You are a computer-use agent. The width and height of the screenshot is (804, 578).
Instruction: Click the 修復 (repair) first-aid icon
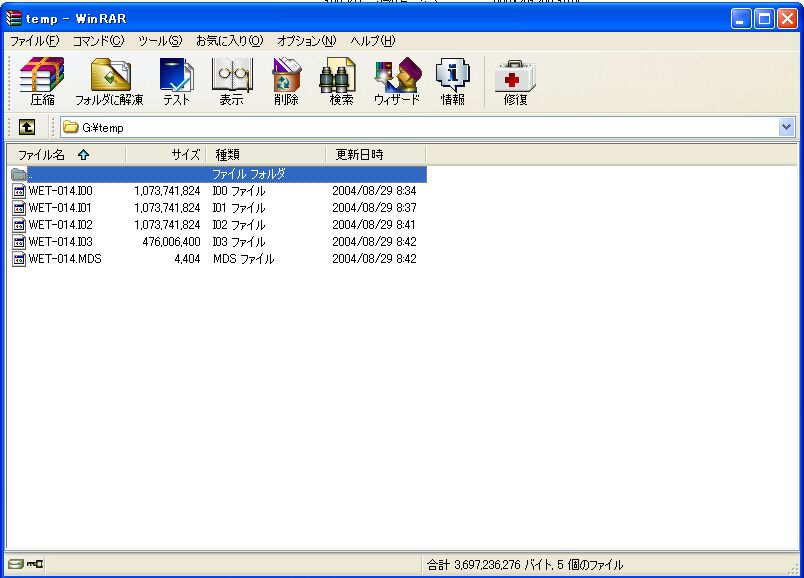click(x=515, y=82)
